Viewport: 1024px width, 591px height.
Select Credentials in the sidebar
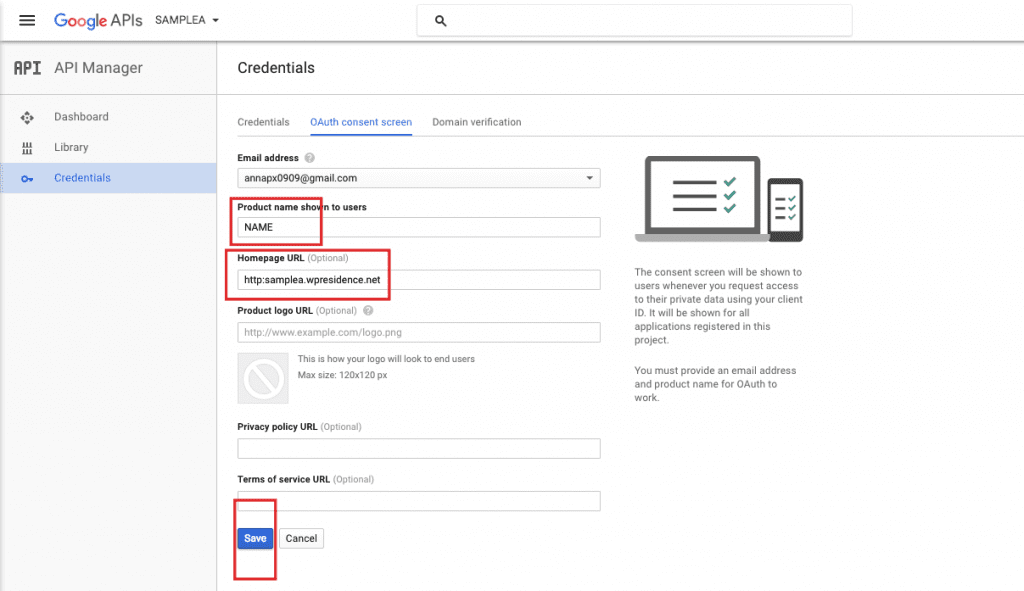point(108,178)
